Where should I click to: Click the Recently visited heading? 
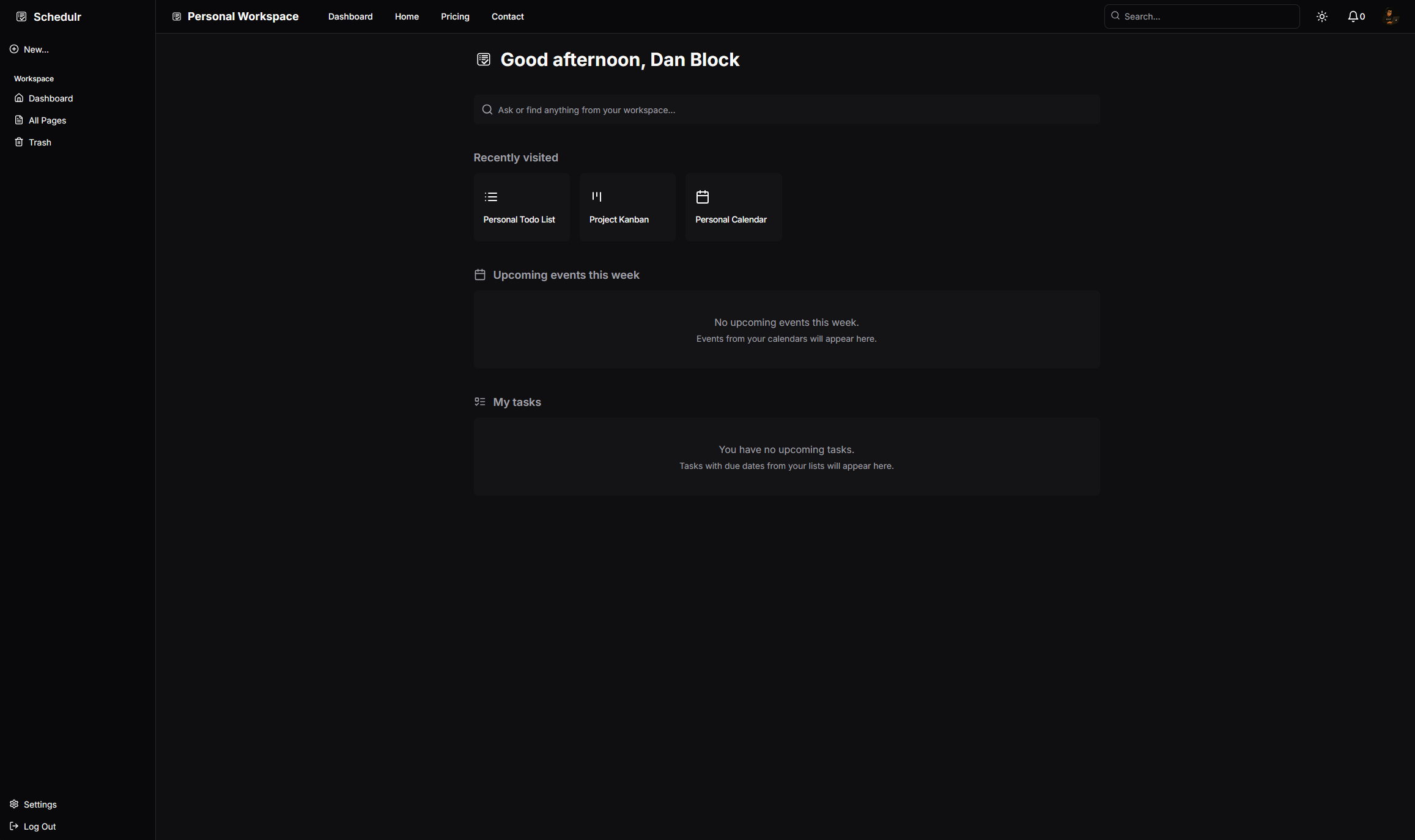coord(515,157)
